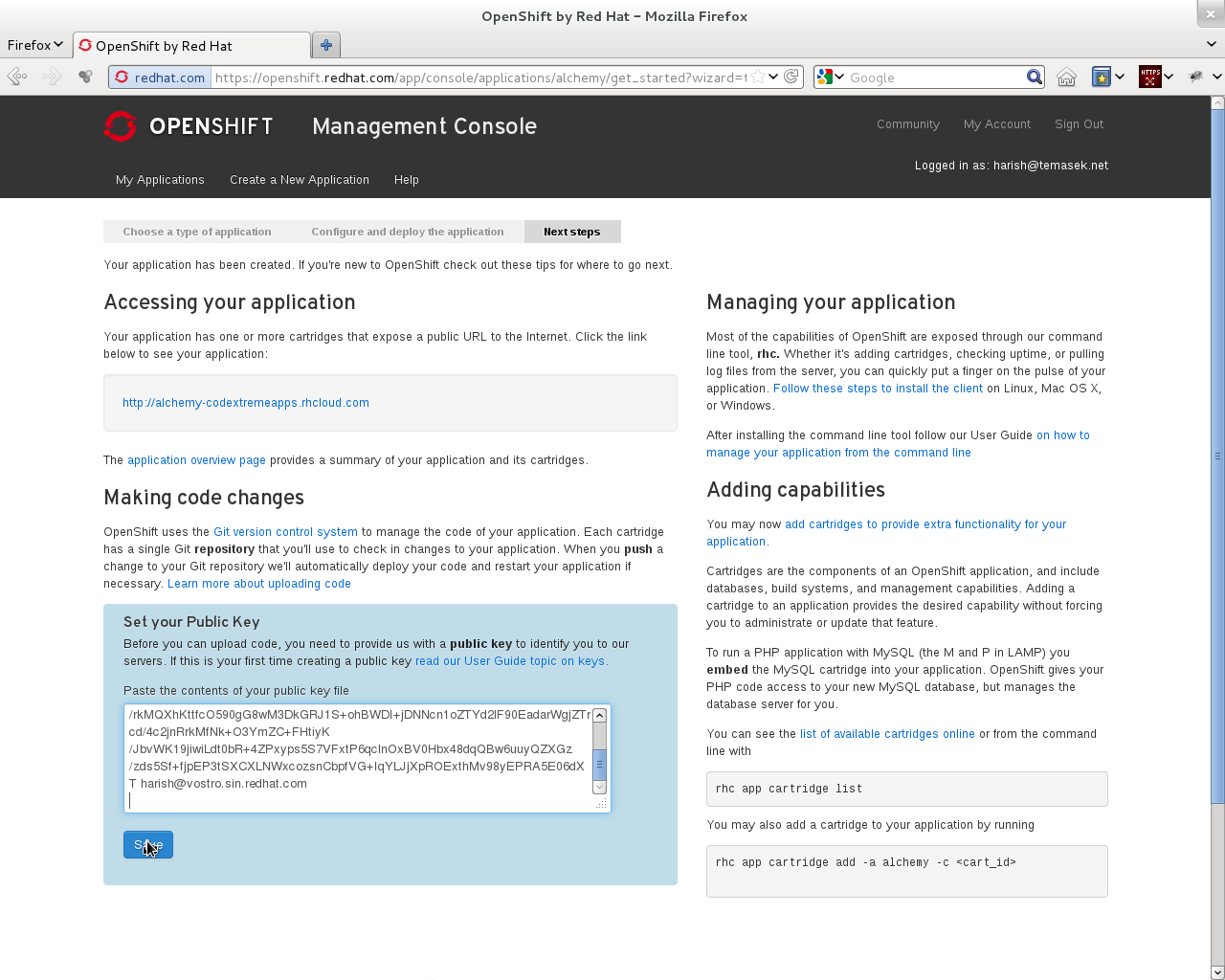Screen dimensions: 1225x980
Task: Open list of available cartridges online
Action: (x=887, y=734)
